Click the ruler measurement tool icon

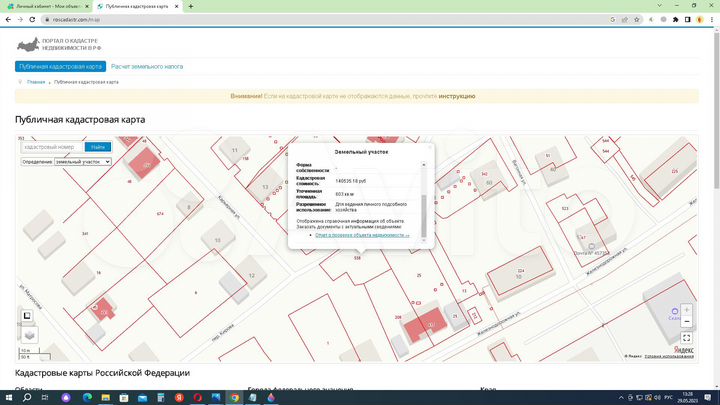28,316
